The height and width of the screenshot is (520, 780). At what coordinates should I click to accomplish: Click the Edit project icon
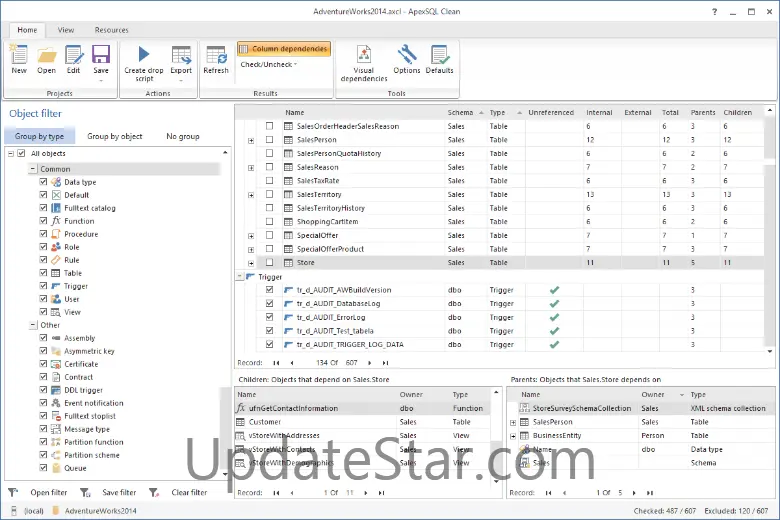tap(74, 55)
